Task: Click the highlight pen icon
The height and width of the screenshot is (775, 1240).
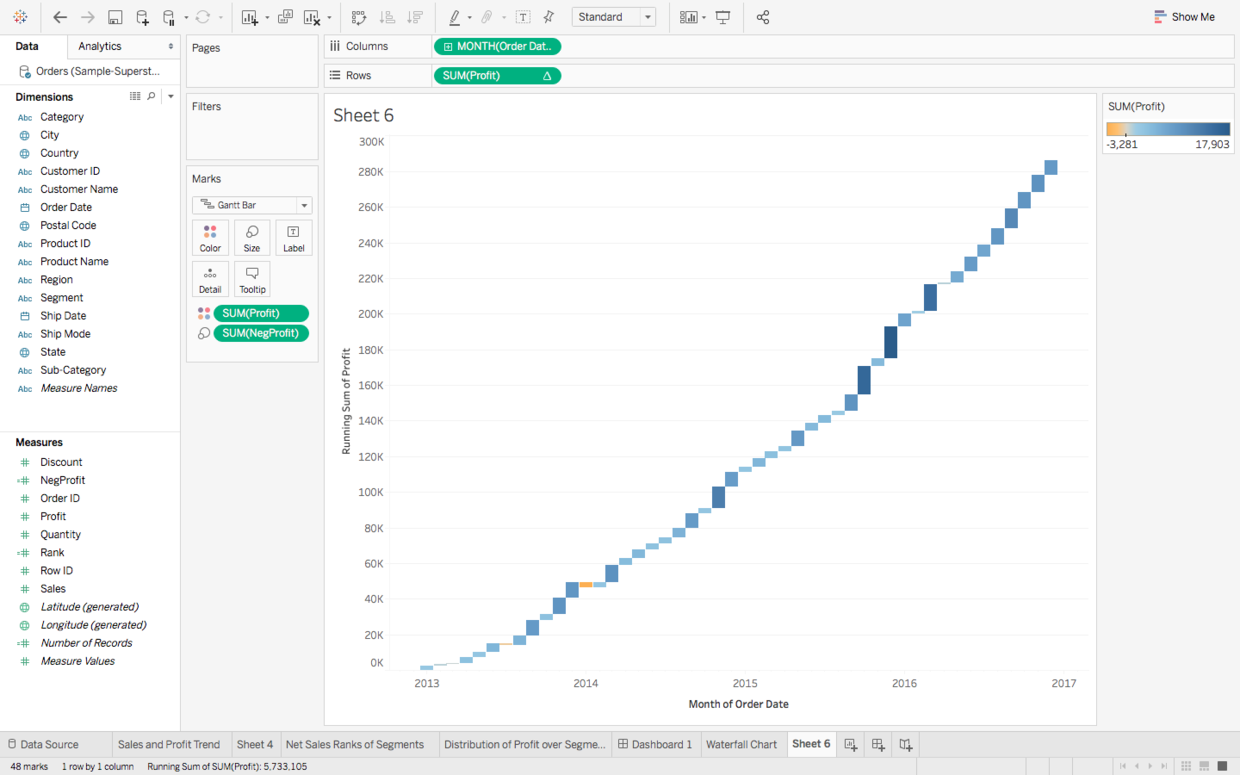Action: pyautogui.click(x=455, y=17)
